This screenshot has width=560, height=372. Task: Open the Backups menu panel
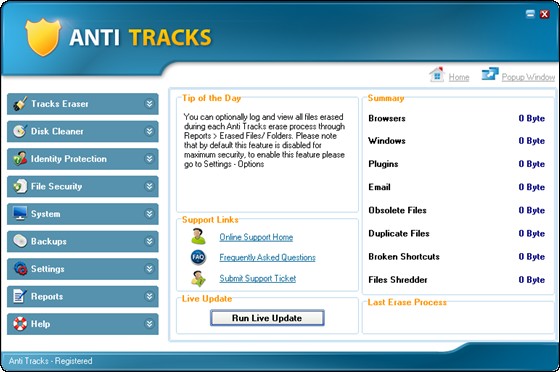pyautogui.click(x=82, y=241)
